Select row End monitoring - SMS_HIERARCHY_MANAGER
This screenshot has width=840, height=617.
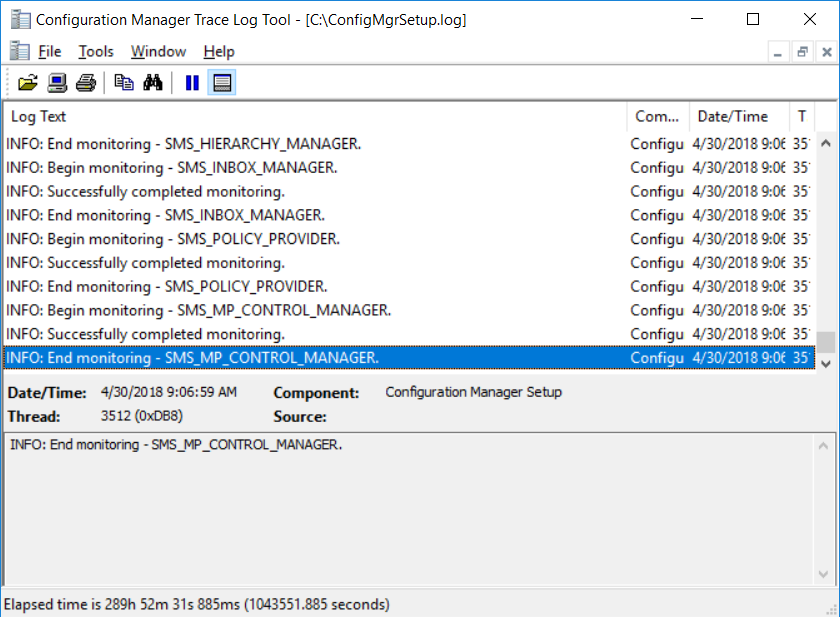click(x=410, y=144)
